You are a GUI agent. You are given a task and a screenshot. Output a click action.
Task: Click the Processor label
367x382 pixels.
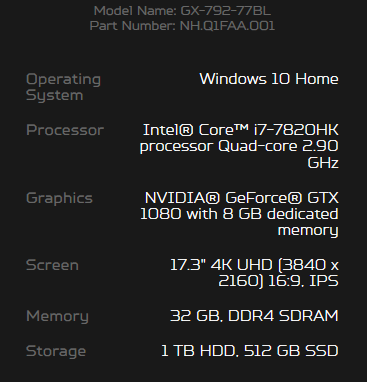click(65, 130)
